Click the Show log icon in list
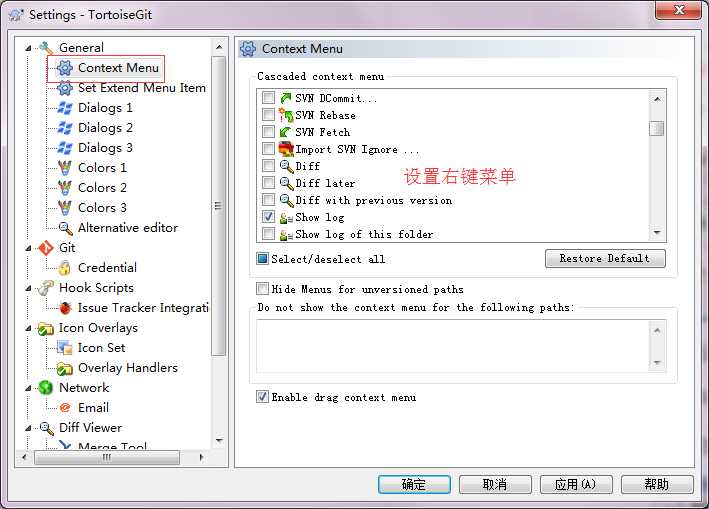Screen dimensions: 709x509 [x=286, y=218]
